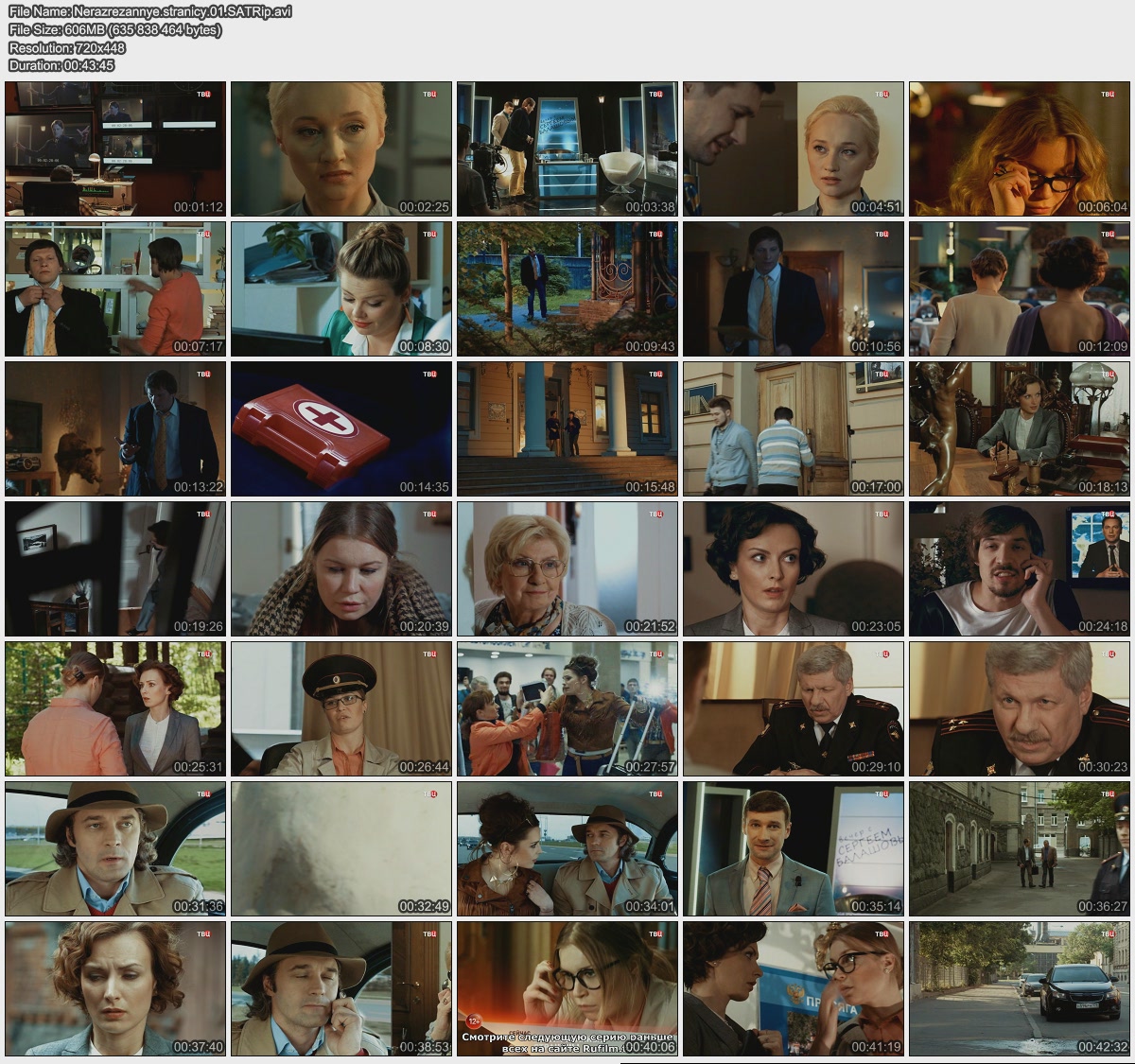Click the Resolution 720x448 text
Viewport: 1135px width, 1064px height.
(66, 47)
